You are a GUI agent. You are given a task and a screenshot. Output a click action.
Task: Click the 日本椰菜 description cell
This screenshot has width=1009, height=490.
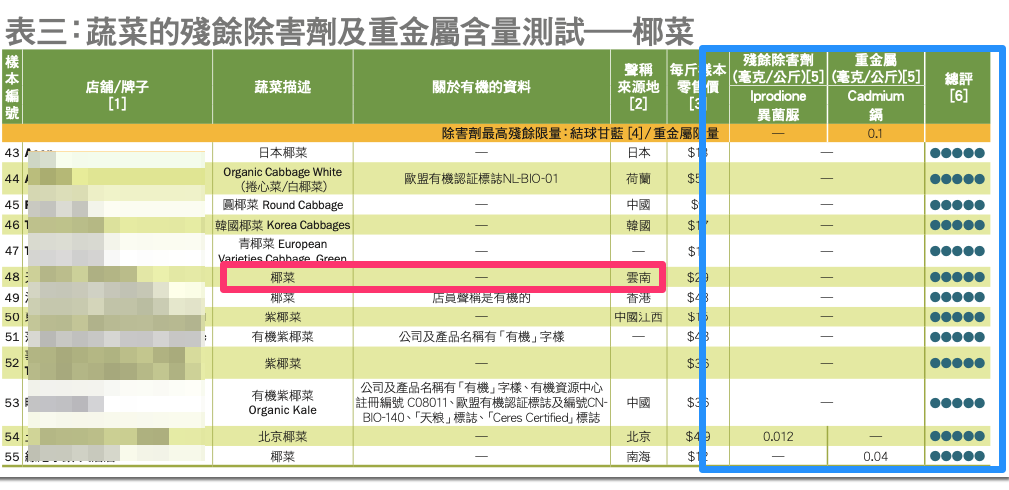[282, 153]
